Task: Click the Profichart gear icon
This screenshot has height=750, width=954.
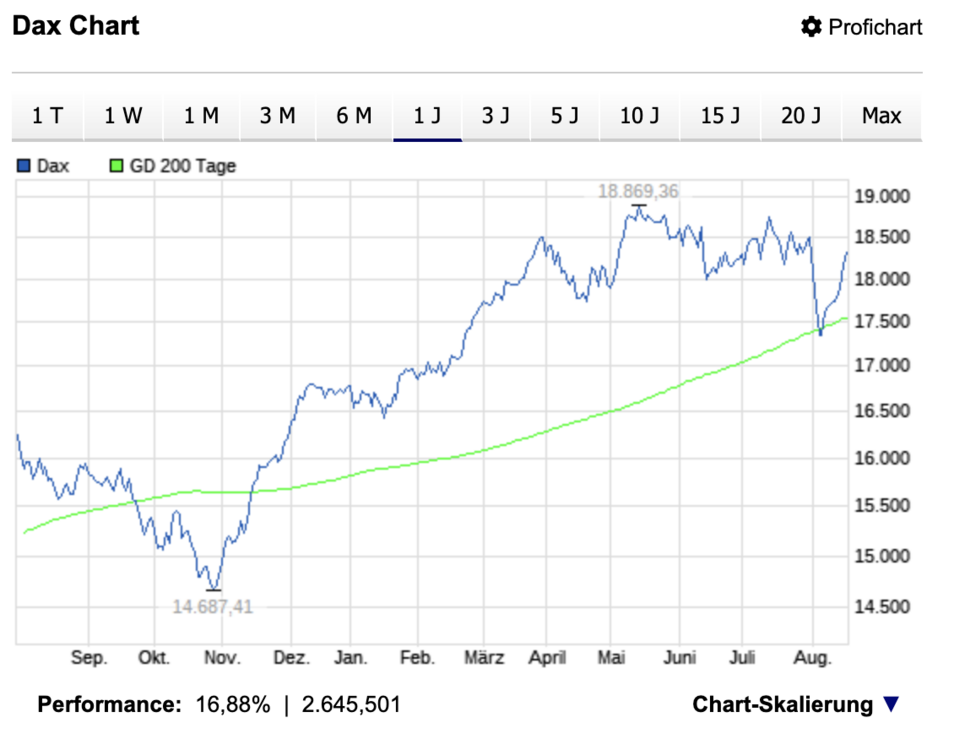Action: [811, 27]
